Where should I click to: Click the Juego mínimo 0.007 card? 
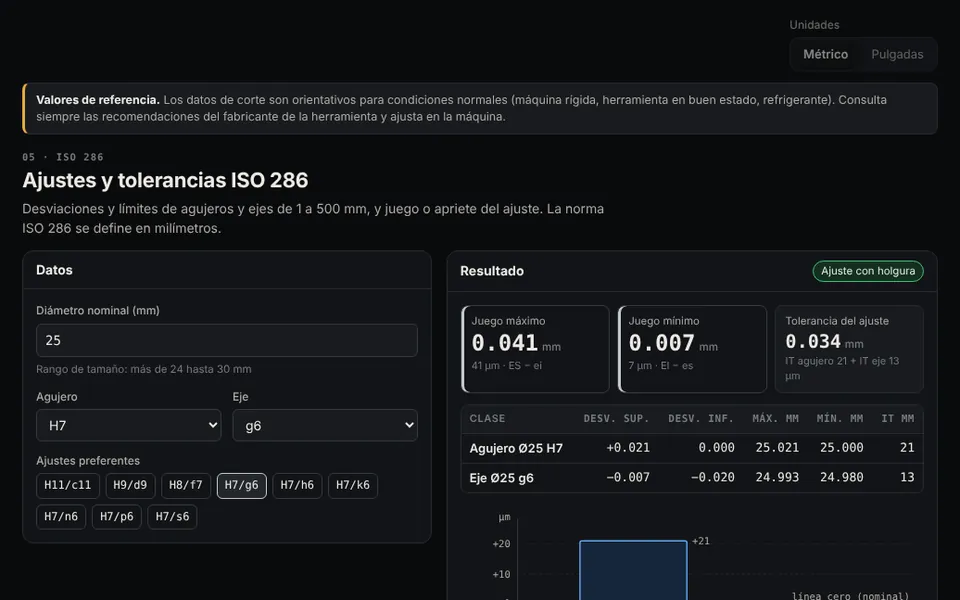point(692,349)
